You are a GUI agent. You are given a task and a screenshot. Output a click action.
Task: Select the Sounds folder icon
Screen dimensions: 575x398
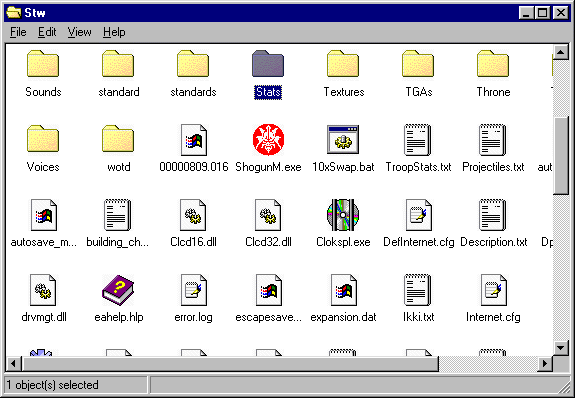[x=43, y=64]
